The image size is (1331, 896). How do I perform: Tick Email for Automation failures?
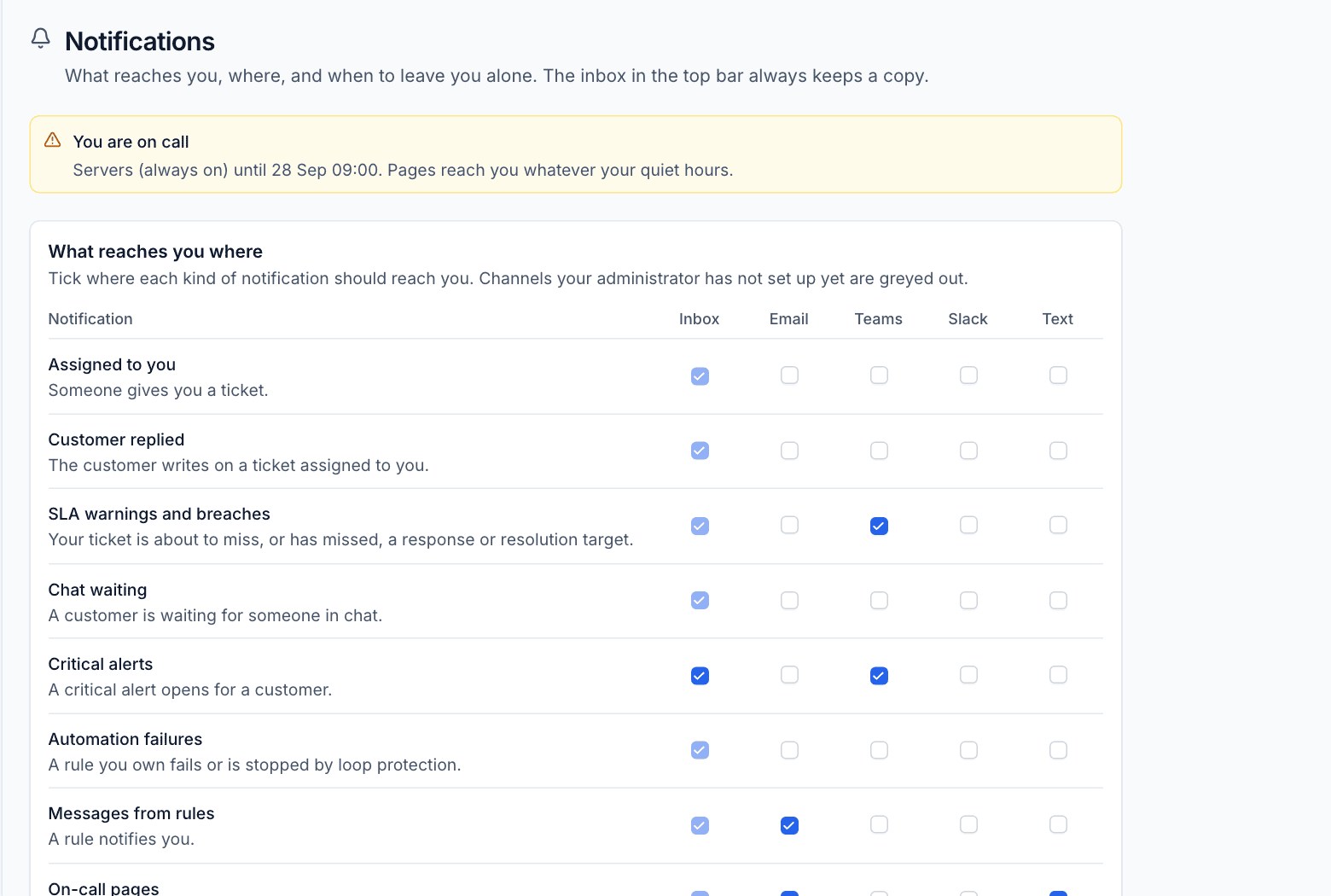(789, 750)
